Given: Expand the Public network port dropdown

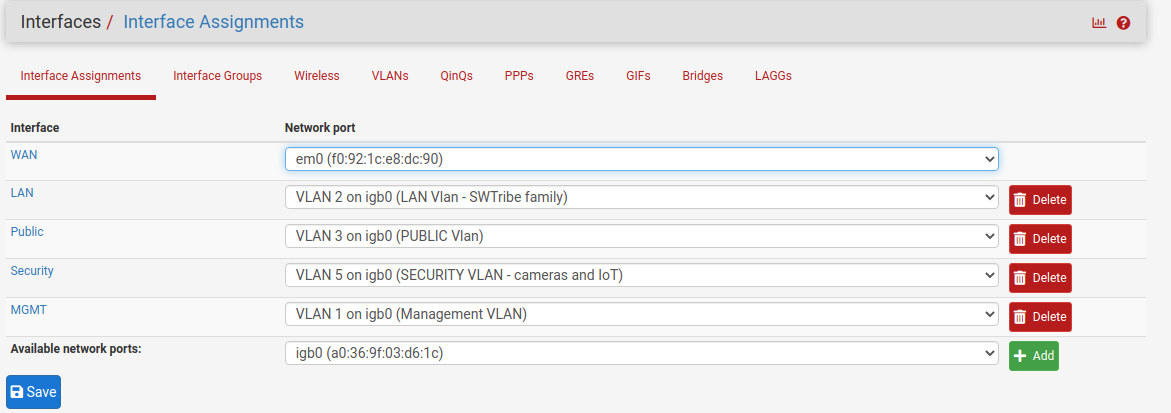Looking at the screenshot, I should point(642,236).
